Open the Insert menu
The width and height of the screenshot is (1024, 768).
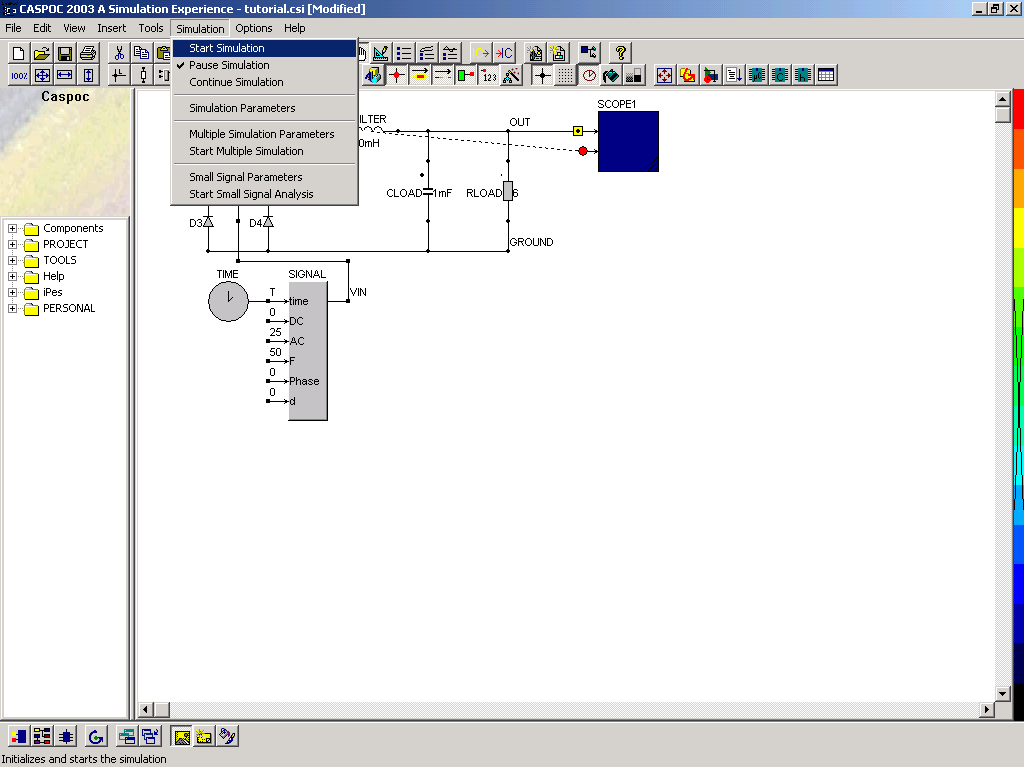click(x=112, y=28)
